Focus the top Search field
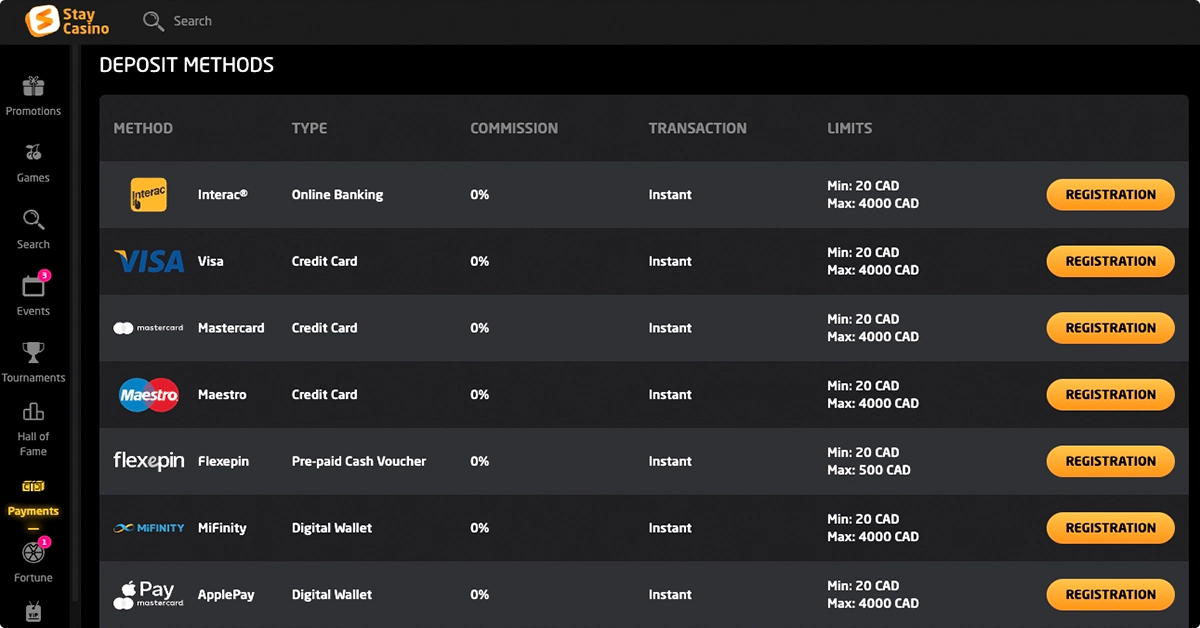 pyautogui.click(x=193, y=21)
